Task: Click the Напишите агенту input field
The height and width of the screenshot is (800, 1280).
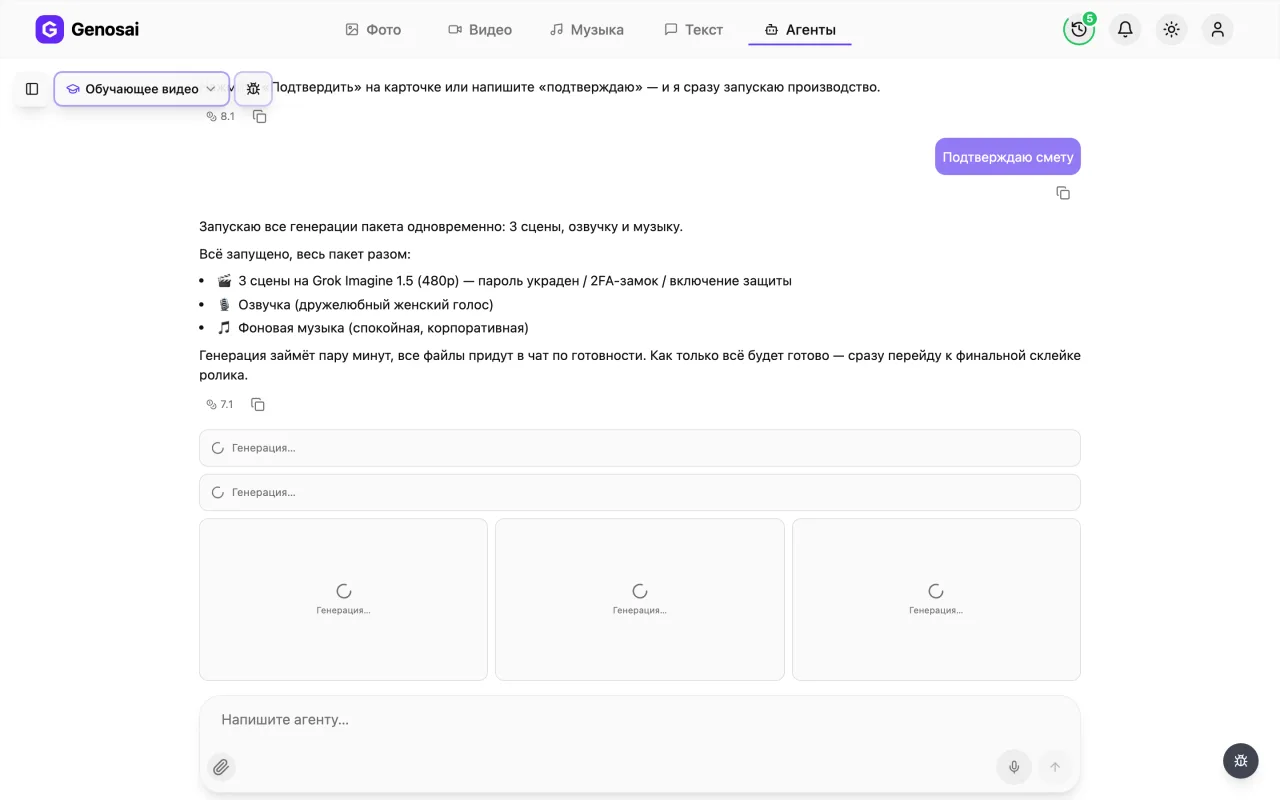Action: (x=640, y=720)
